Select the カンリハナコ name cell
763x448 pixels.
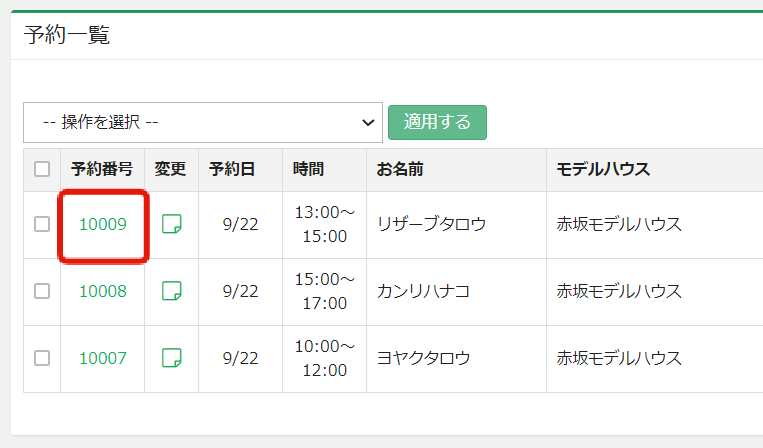coord(456,291)
